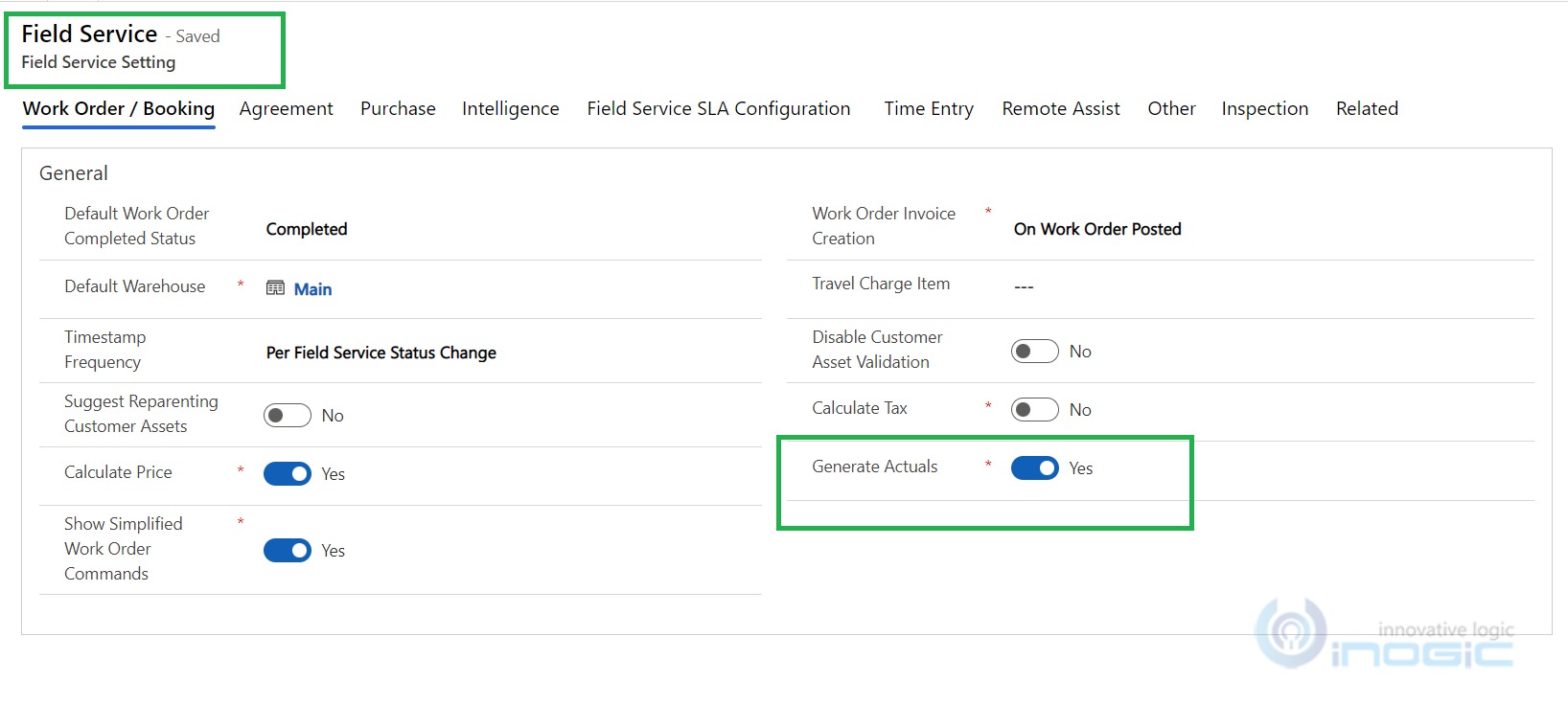This screenshot has height=706, width=1568.
Task: Open the Related tab
Action: 1367,108
